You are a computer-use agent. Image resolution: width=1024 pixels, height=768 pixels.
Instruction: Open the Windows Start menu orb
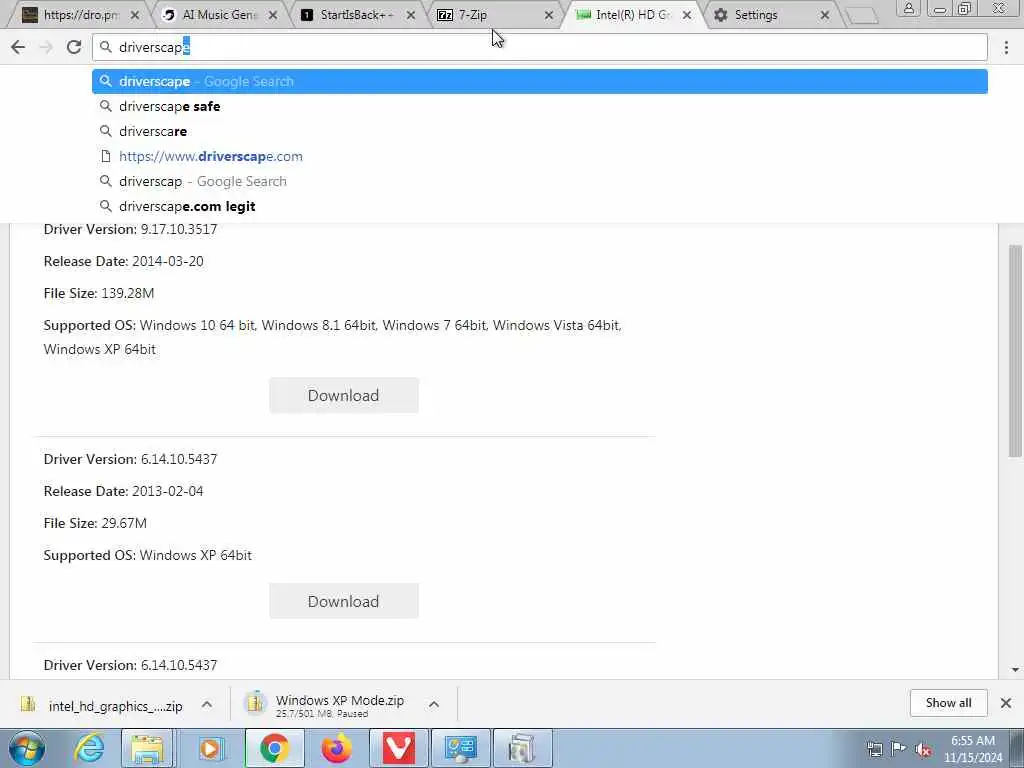tap(27, 748)
